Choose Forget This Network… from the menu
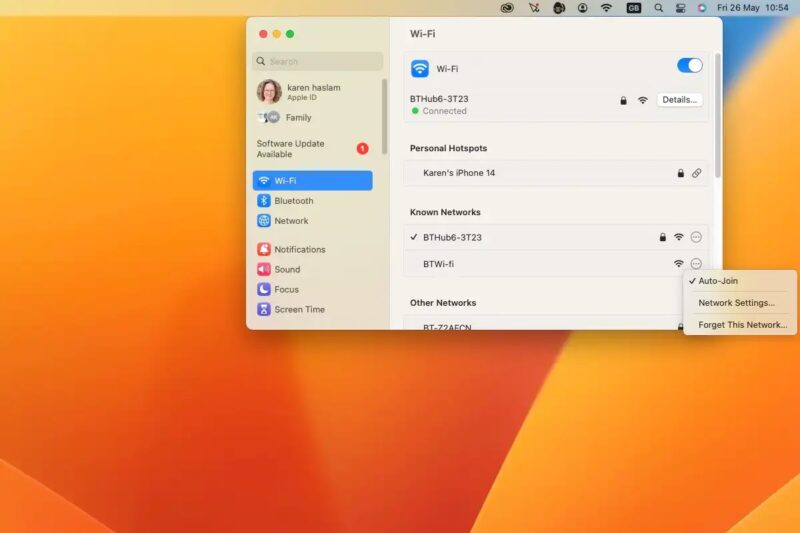Viewport: 800px width, 533px height. 742,325
